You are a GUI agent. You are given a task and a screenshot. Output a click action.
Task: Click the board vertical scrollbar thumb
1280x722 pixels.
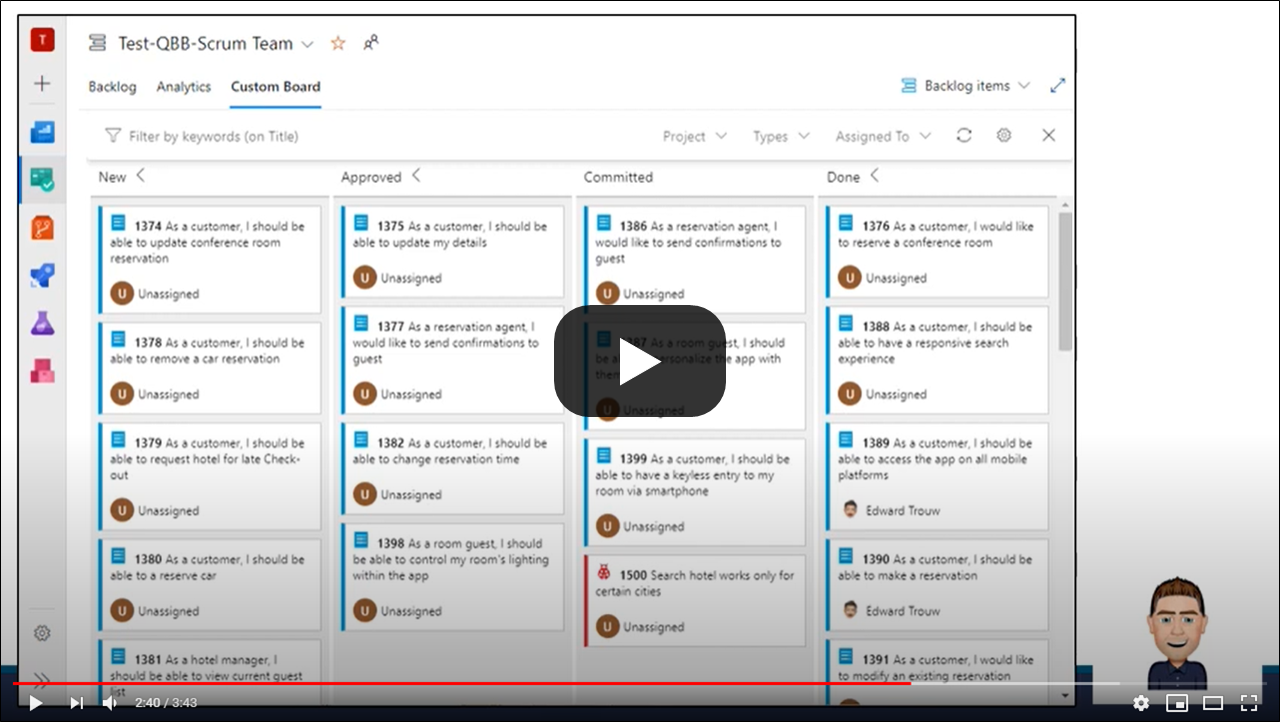click(1064, 282)
